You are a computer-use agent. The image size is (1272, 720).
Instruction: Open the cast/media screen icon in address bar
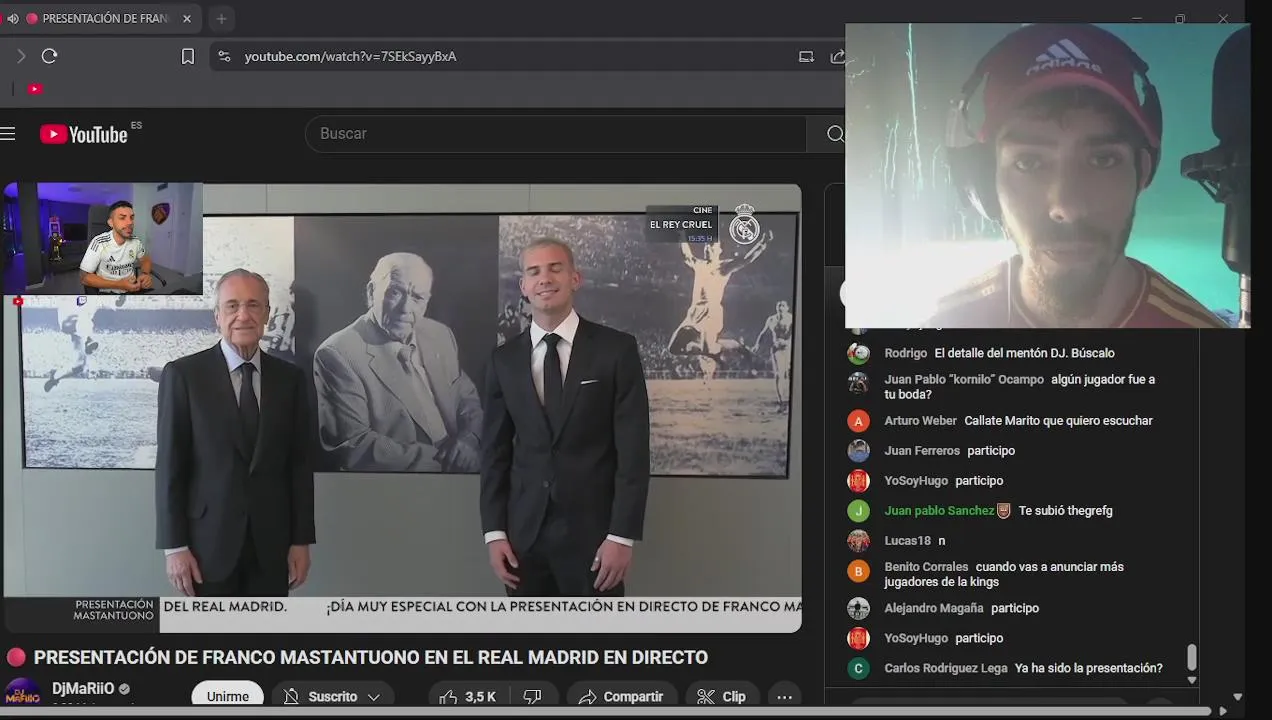806,56
